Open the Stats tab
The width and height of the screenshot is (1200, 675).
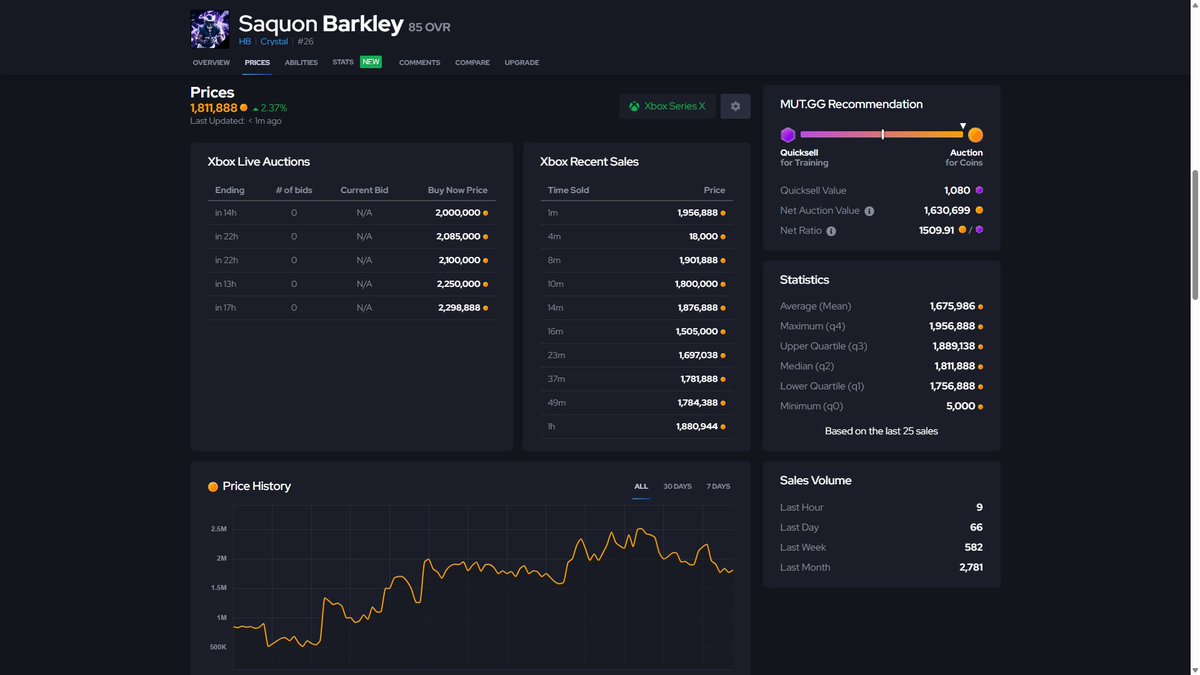(x=343, y=62)
